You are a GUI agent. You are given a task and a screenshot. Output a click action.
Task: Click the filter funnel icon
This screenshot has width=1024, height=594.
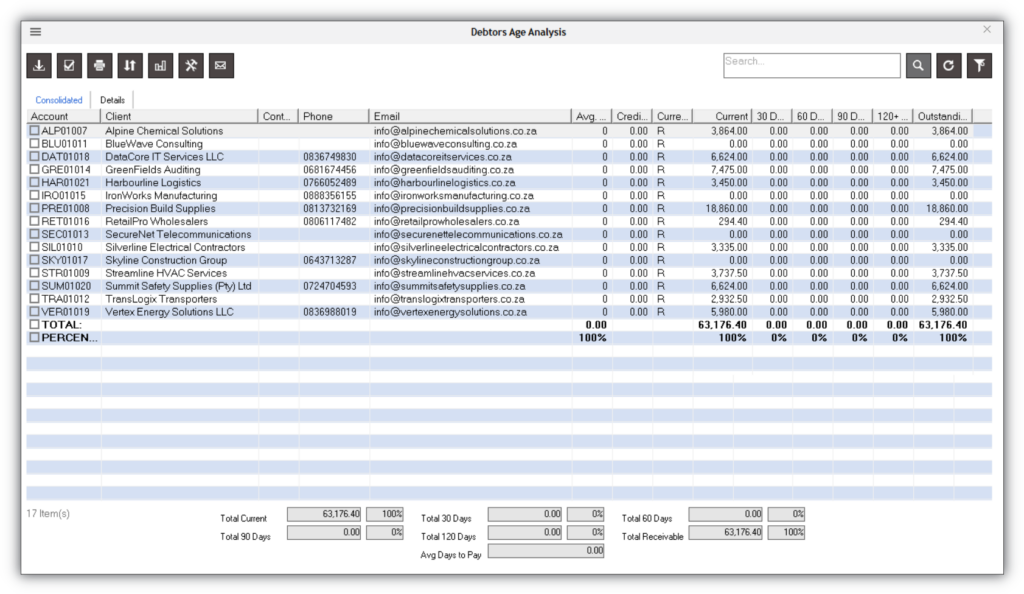click(980, 65)
